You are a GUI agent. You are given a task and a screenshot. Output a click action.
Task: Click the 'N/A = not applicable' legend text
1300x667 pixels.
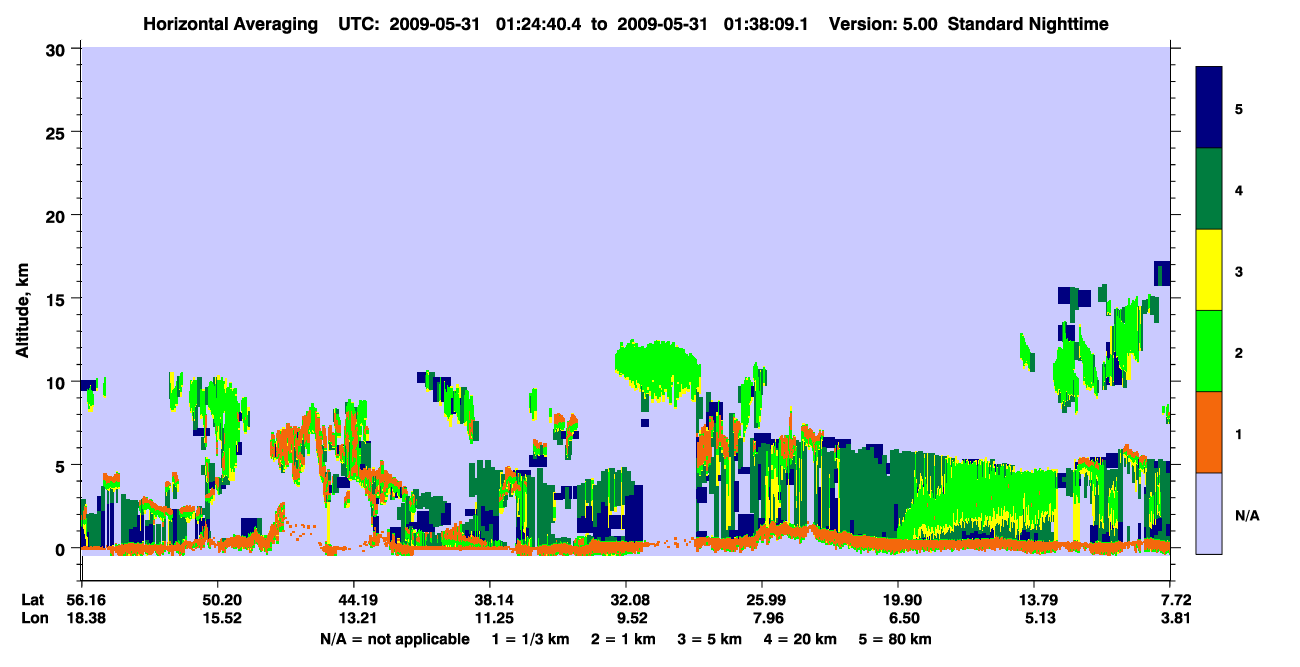pyautogui.click(x=395, y=638)
